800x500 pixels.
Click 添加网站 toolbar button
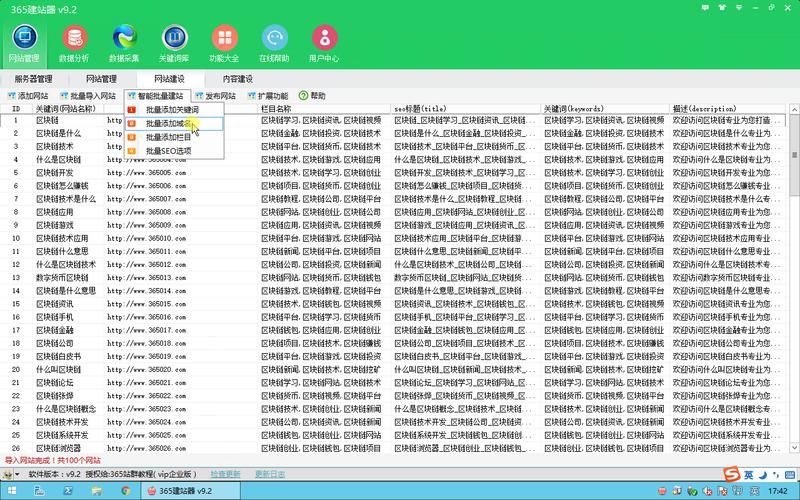(x=28, y=96)
